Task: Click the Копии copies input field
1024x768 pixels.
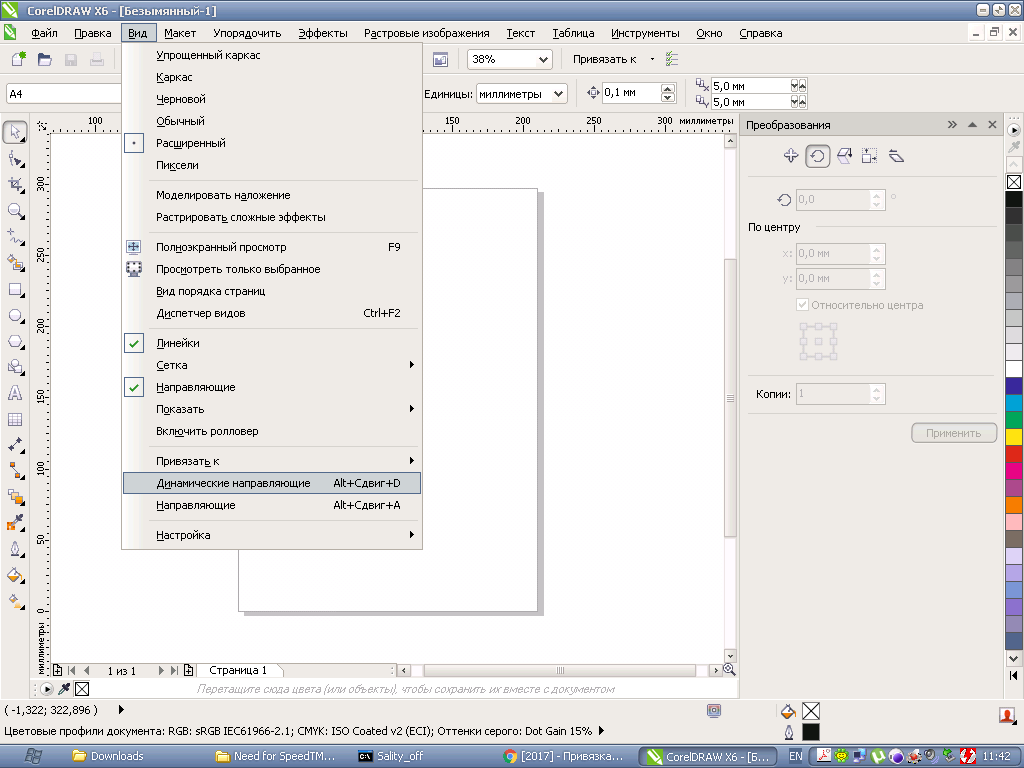Action: (x=833, y=394)
